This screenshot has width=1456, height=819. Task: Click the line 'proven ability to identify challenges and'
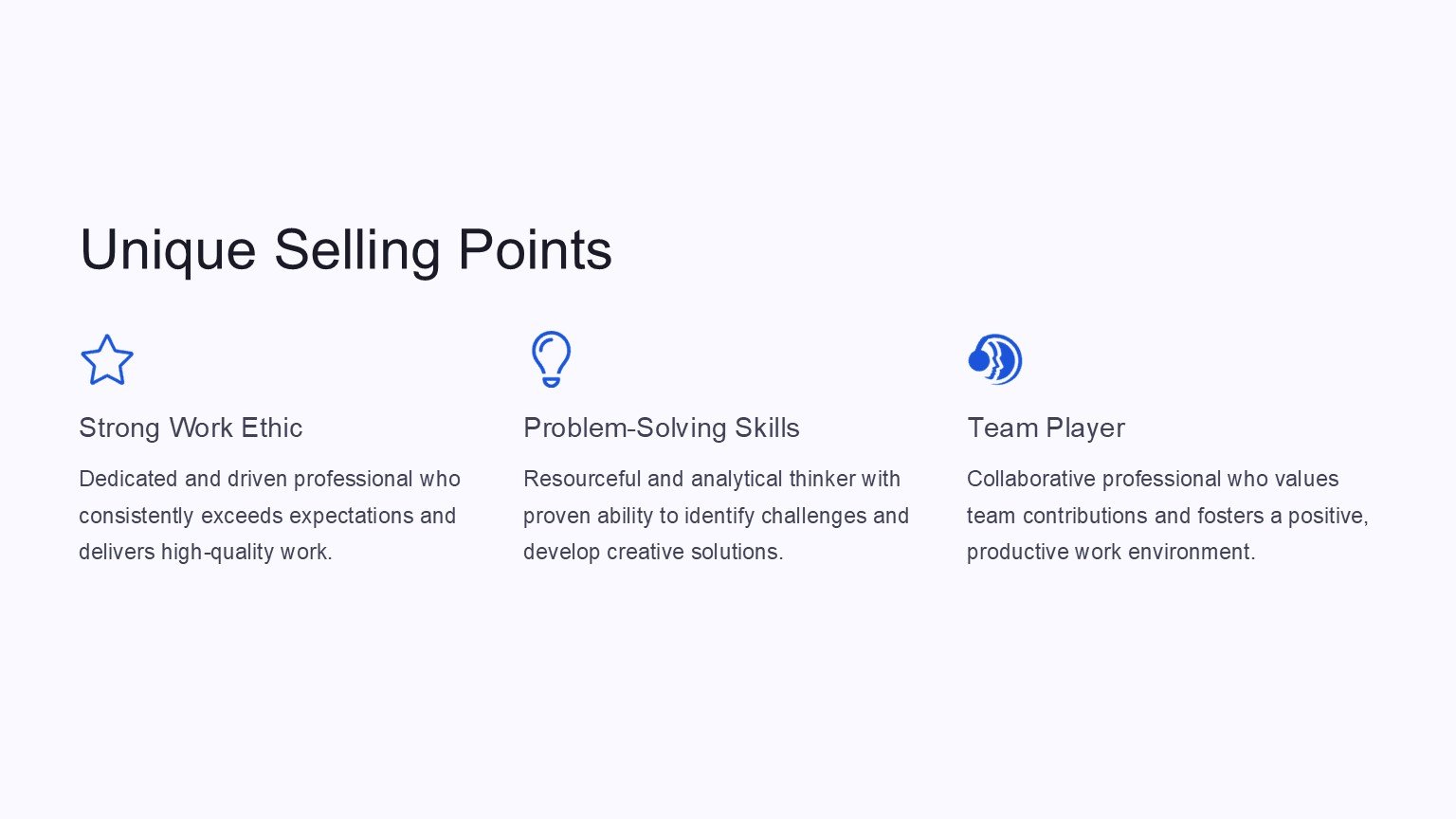(716, 516)
